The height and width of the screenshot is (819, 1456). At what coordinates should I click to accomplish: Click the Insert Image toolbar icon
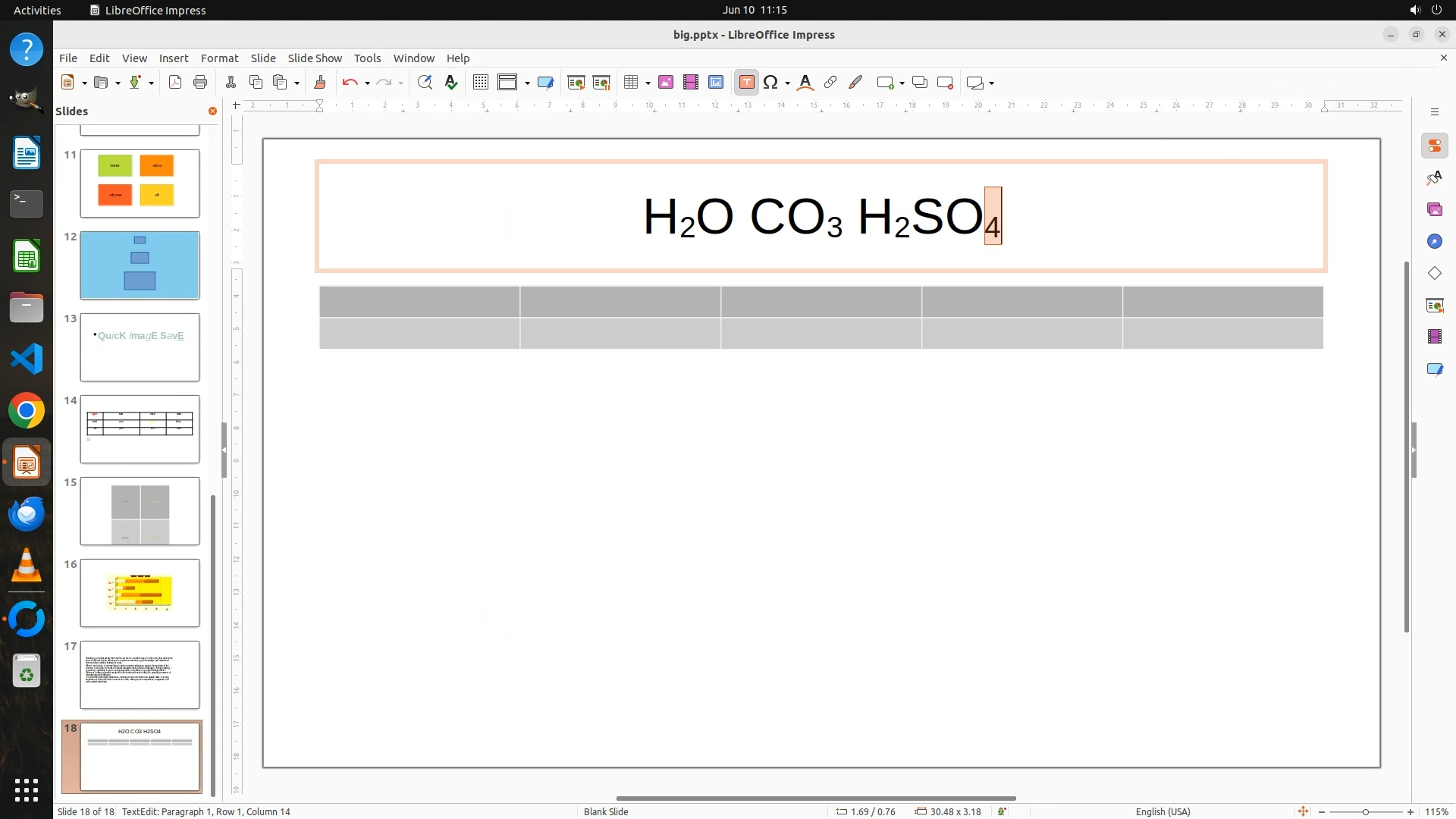tap(666, 83)
